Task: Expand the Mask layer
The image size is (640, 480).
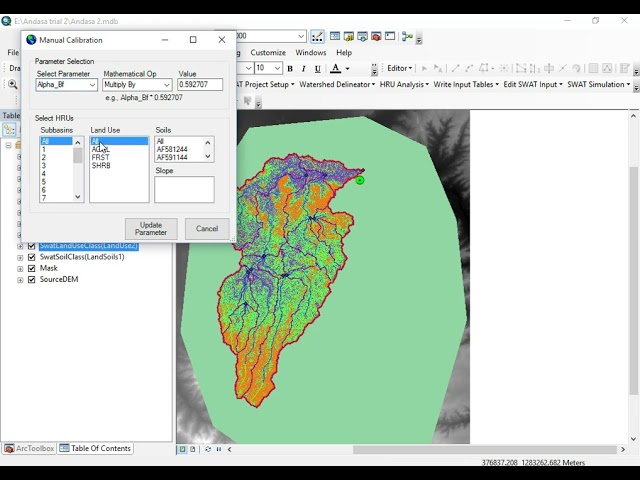Action: pyautogui.click(x=20, y=269)
